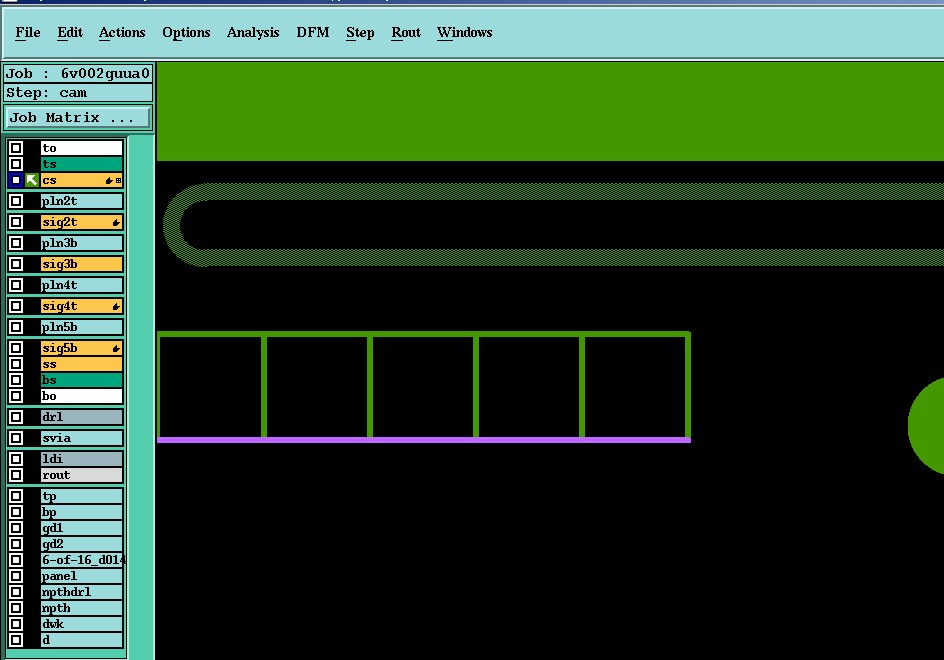Select the 'bp' layer name

point(81,512)
